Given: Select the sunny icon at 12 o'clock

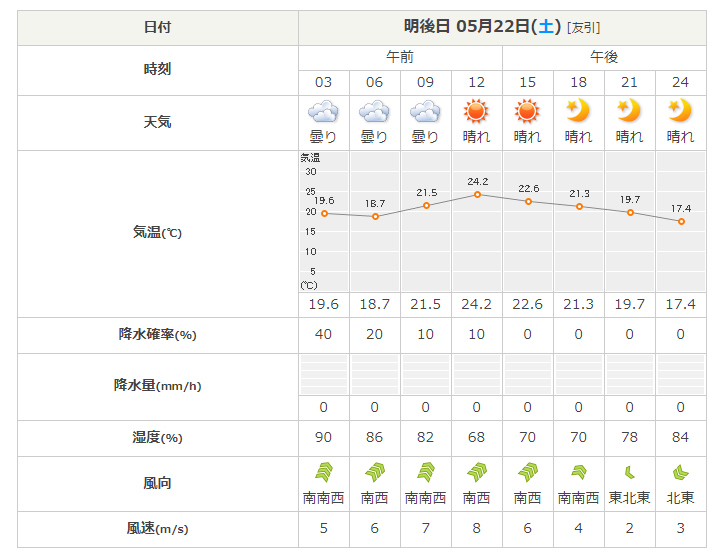Looking at the screenshot, I should point(476,111).
